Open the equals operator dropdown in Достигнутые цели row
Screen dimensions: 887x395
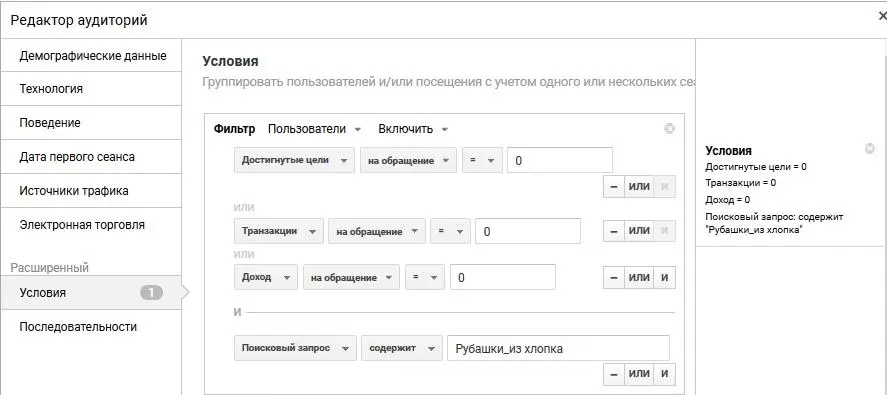pyautogui.click(x=482, y=160)
